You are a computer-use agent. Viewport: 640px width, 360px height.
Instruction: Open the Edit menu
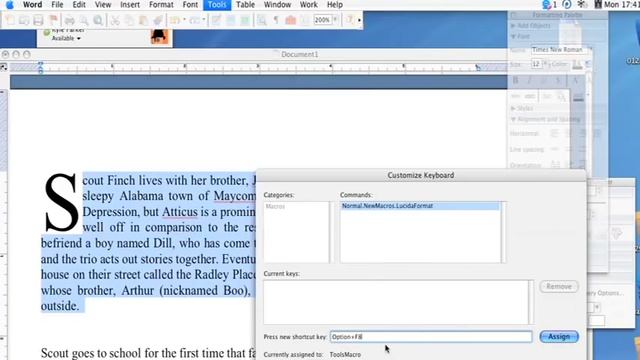(x=79, y=5)
